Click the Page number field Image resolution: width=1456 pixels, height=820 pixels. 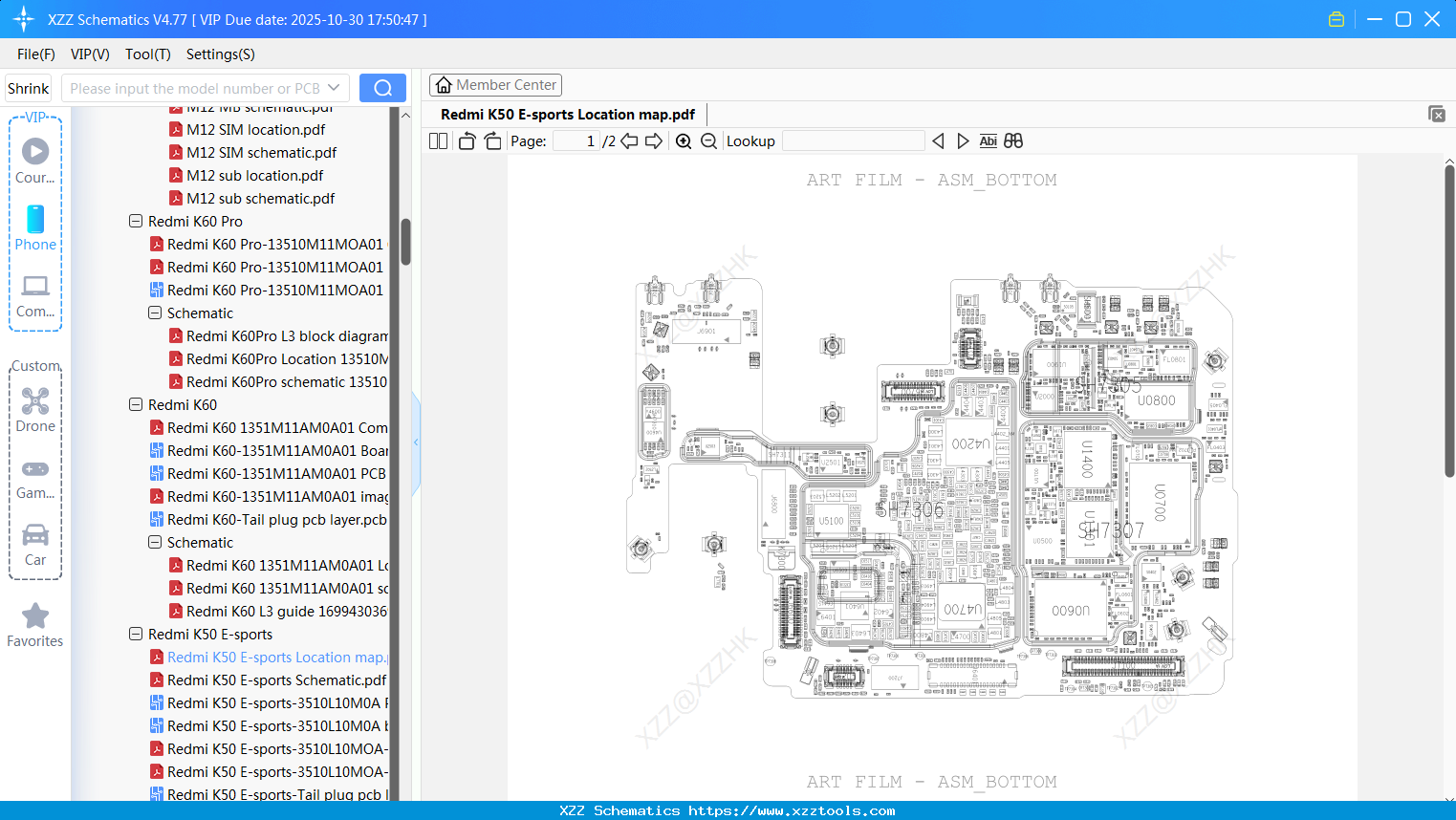[576, 141]
